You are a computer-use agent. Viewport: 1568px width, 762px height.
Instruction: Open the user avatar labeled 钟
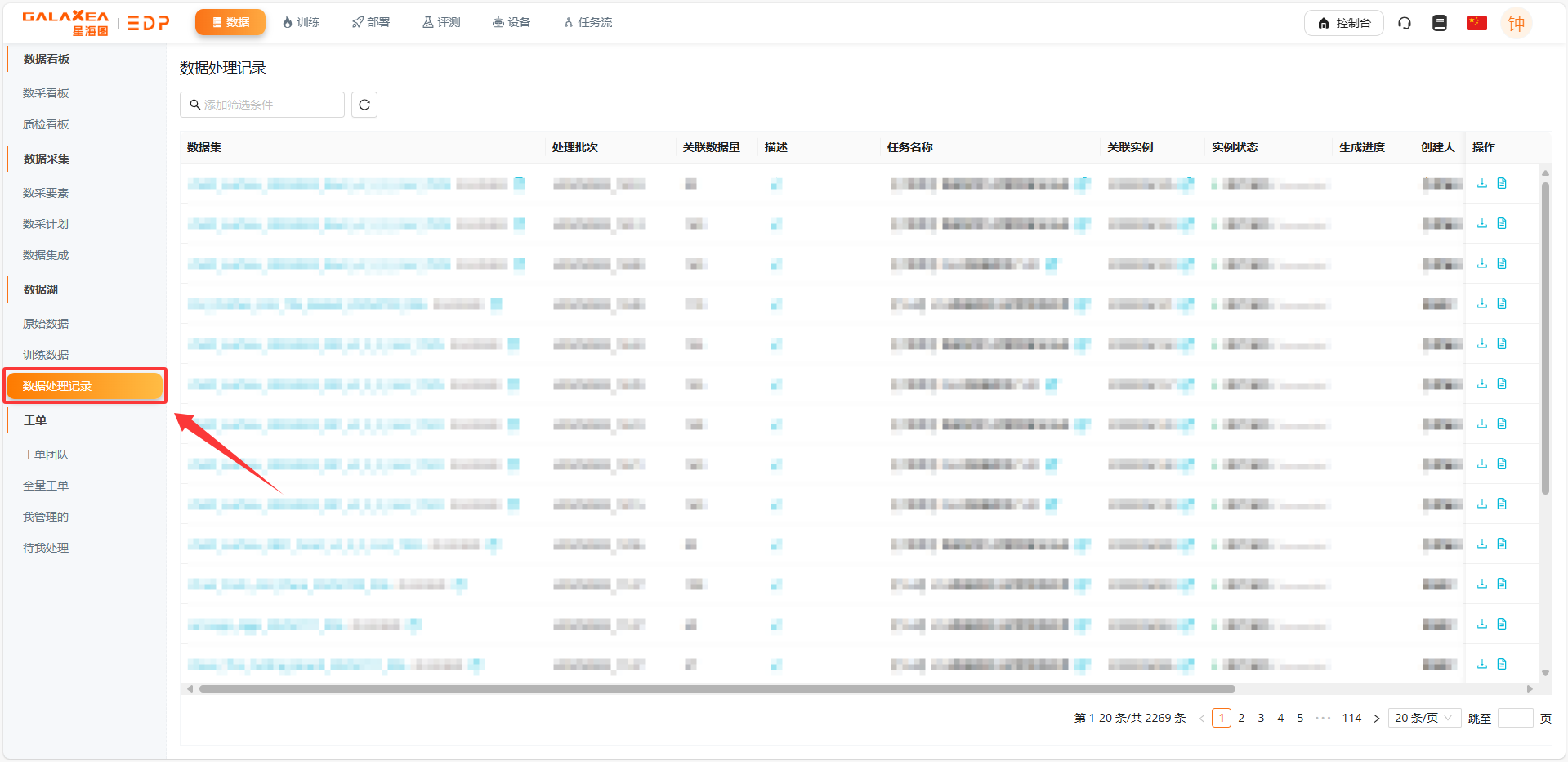click(x=1516, y=23)
